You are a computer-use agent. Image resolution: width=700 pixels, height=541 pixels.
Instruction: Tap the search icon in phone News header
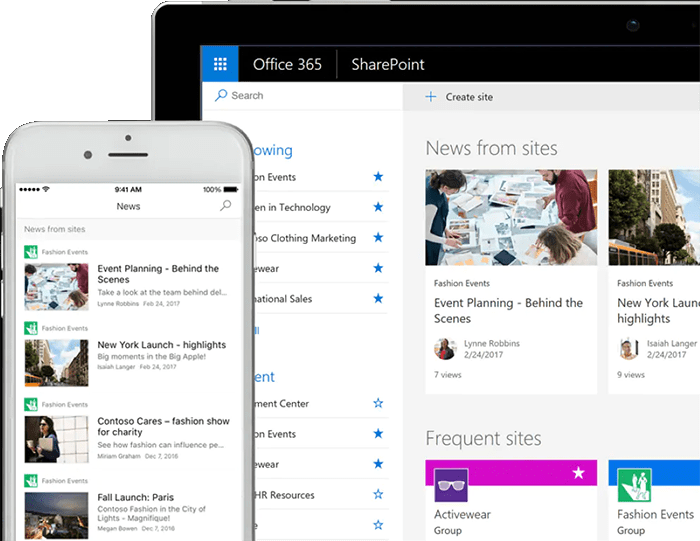tap(225, 205)
